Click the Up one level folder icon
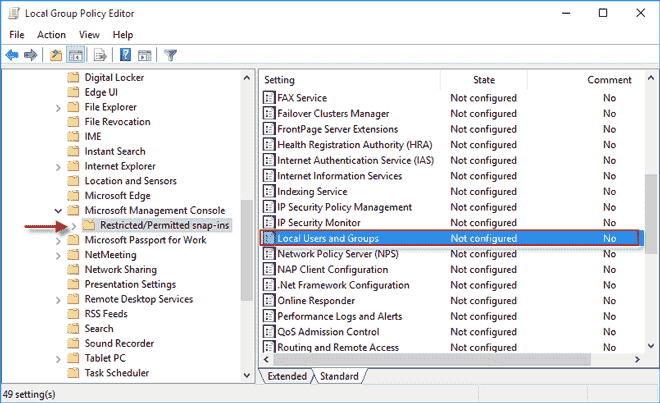This screenshot has width=660, height=403. 56,55
